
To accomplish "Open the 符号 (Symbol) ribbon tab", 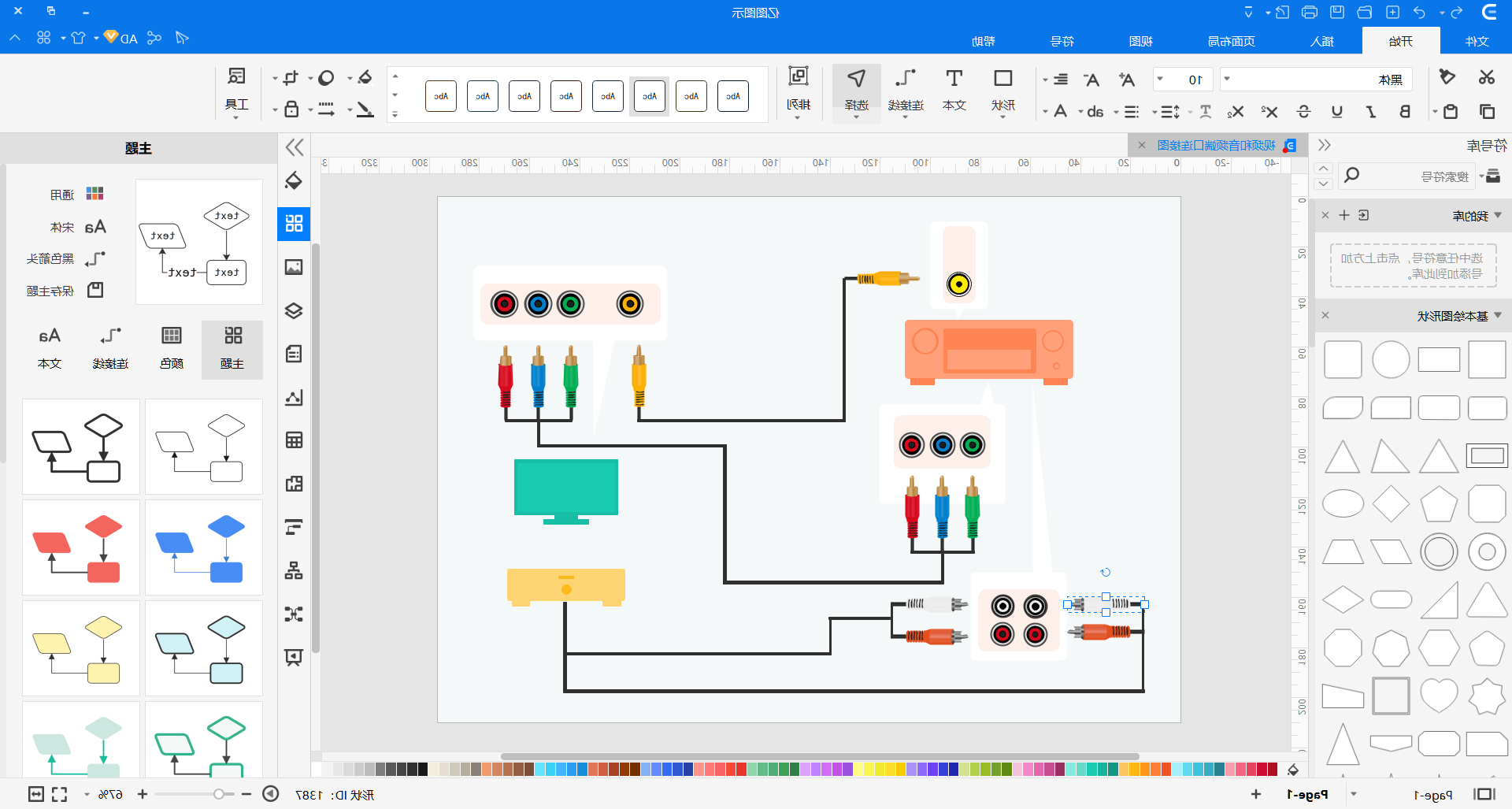I will (1062, 41).
